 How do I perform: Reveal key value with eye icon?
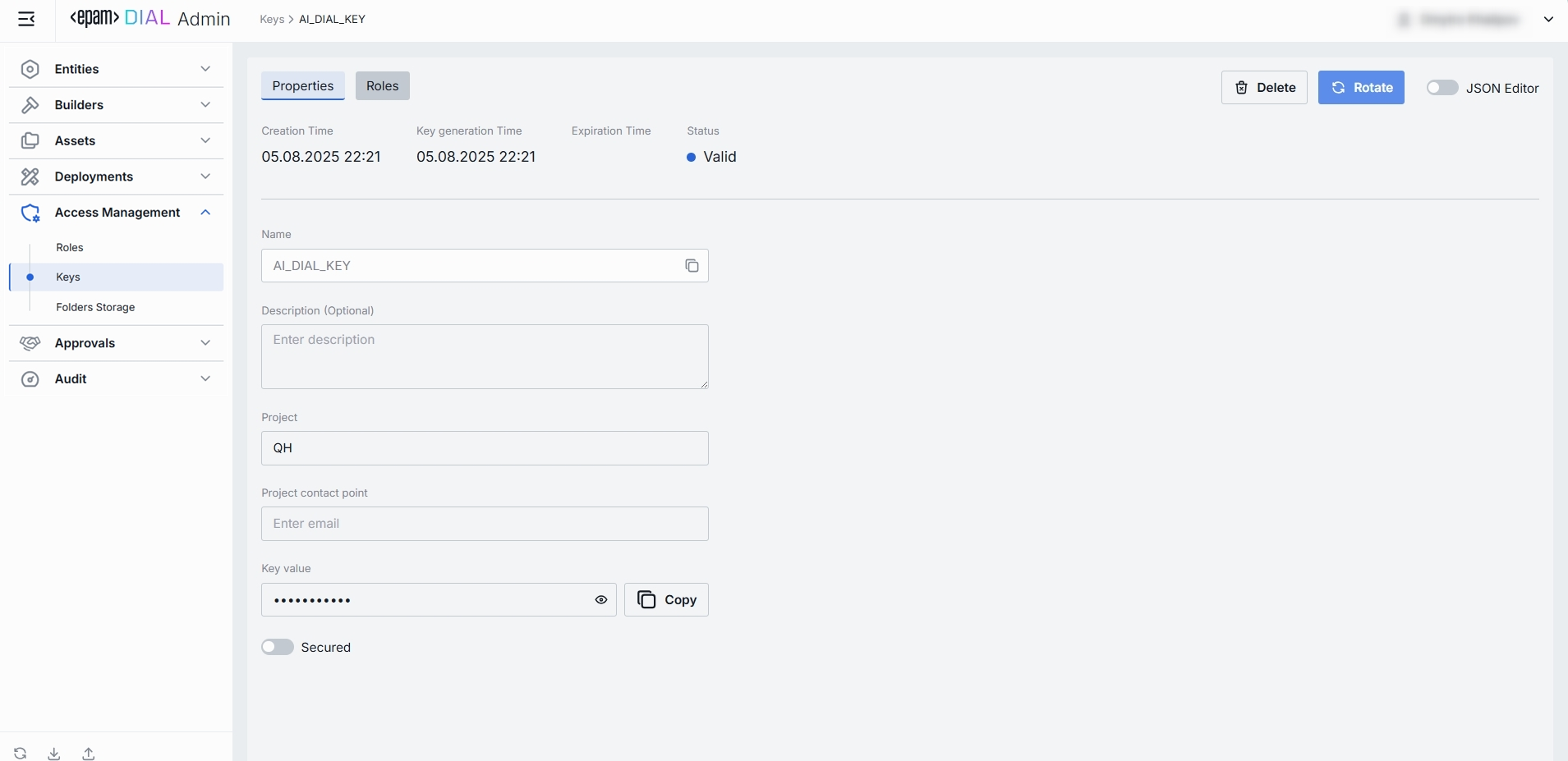point(601,600)
